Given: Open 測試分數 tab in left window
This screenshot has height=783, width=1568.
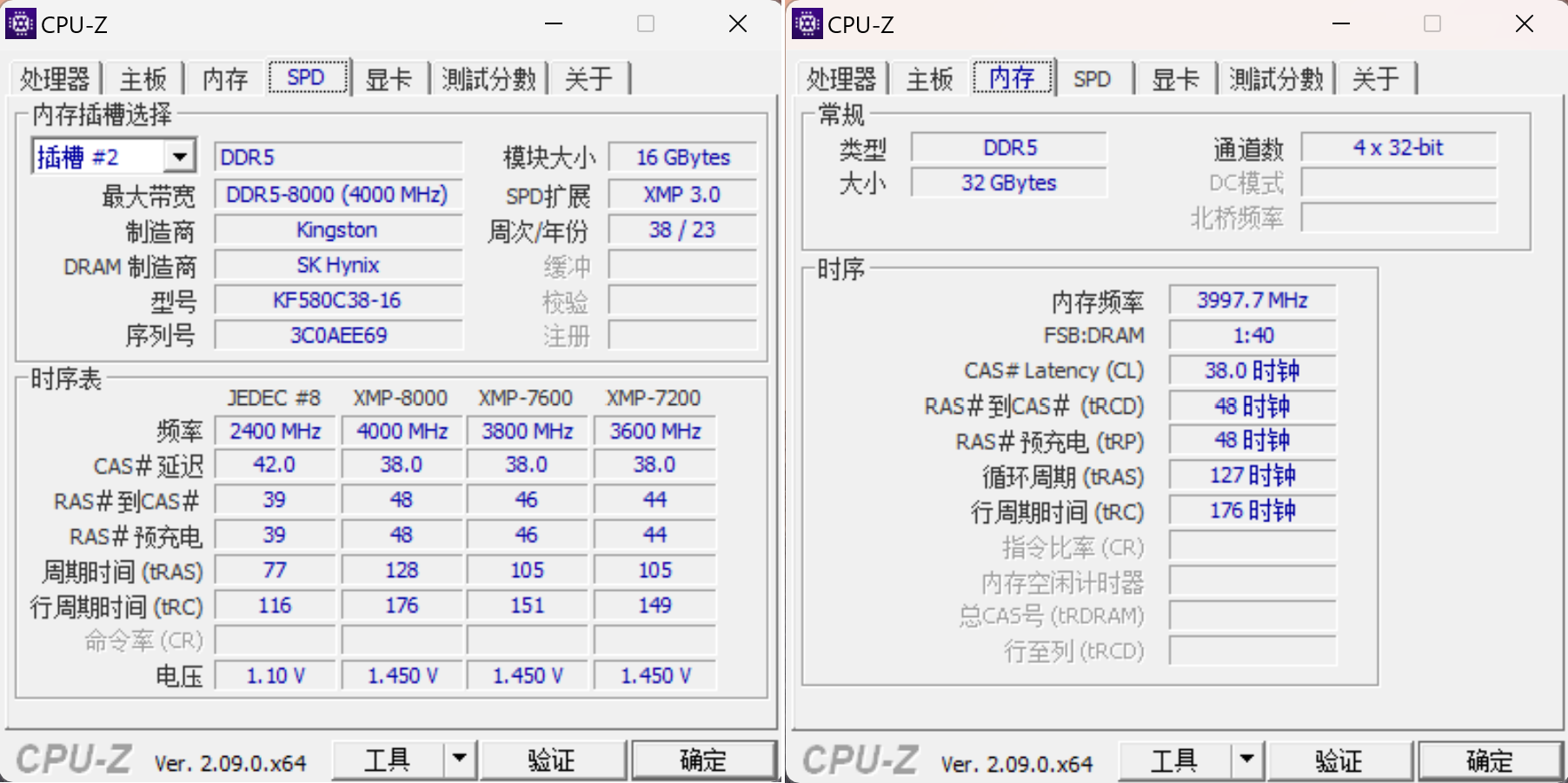Looking at the screenshot, I should click(x=488, y=79).
